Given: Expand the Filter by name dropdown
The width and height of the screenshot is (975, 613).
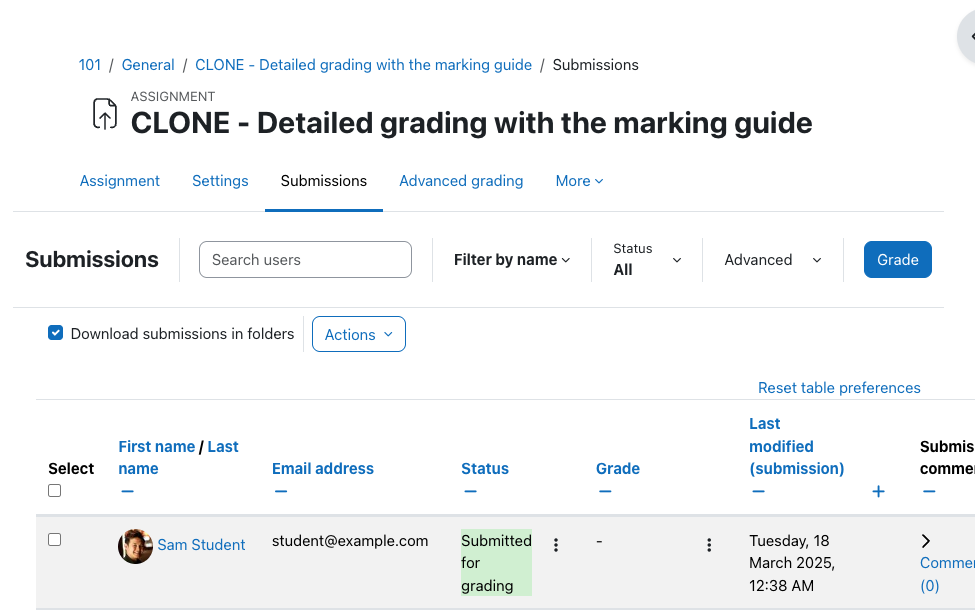Looking at the screenshot, I should (512, 260).
